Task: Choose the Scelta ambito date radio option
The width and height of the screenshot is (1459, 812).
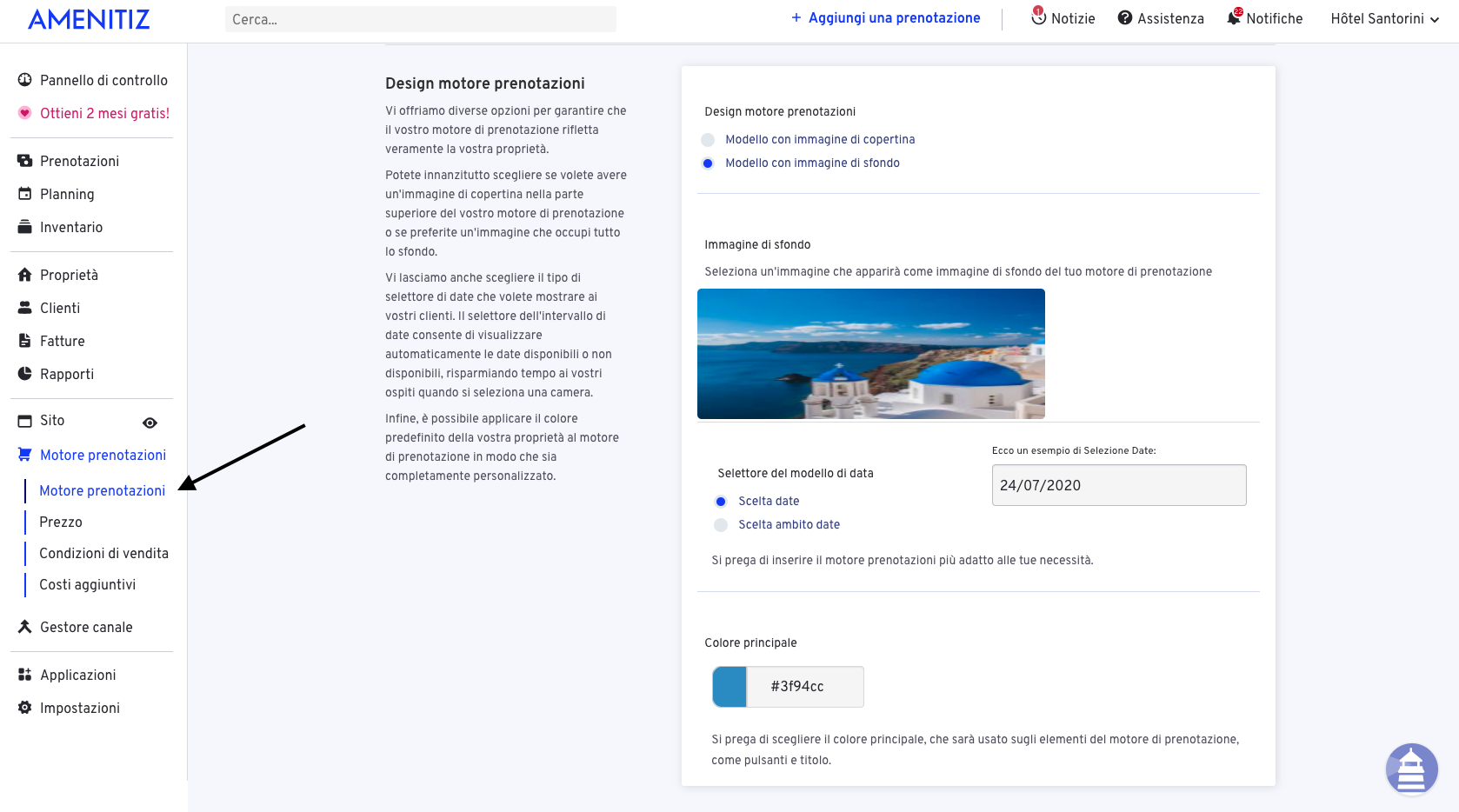Action: click(x=721, y=525)
